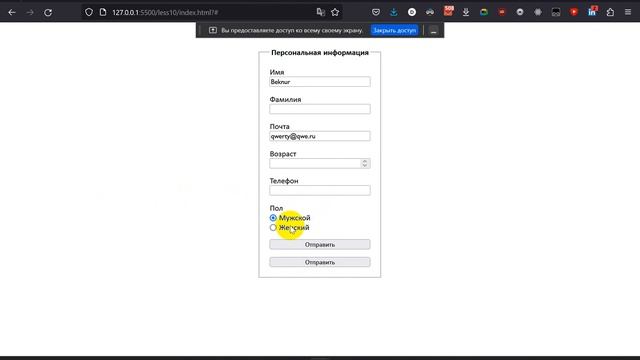Click the white circular extension icon
Screen dimensions: 640x360
pos(412,12)
